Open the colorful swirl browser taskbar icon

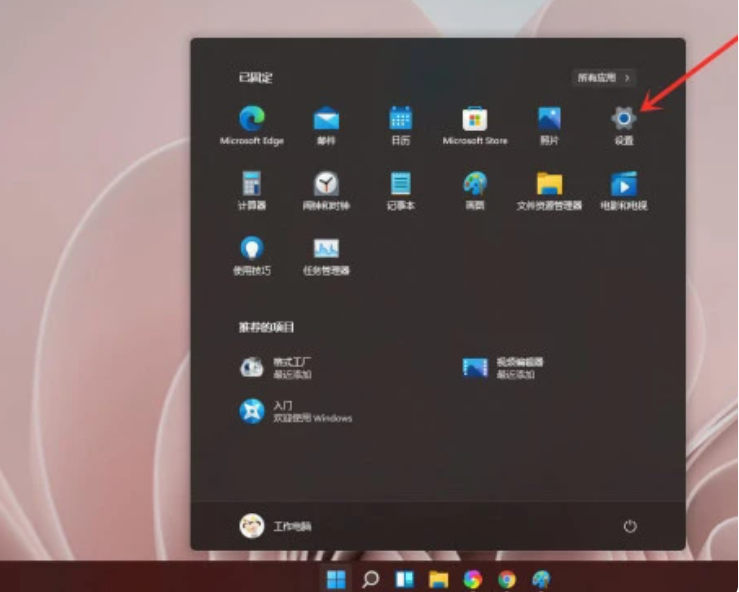[x=473, y=579]
